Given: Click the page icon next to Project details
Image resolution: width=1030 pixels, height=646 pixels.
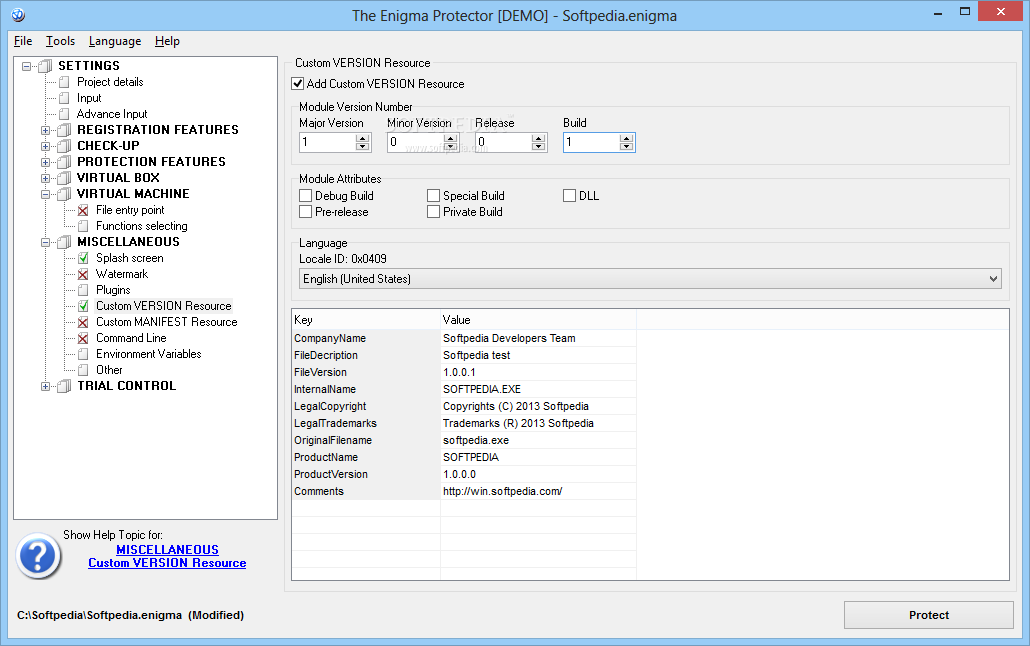Looking at the screenshot, I should coord(64,82).
